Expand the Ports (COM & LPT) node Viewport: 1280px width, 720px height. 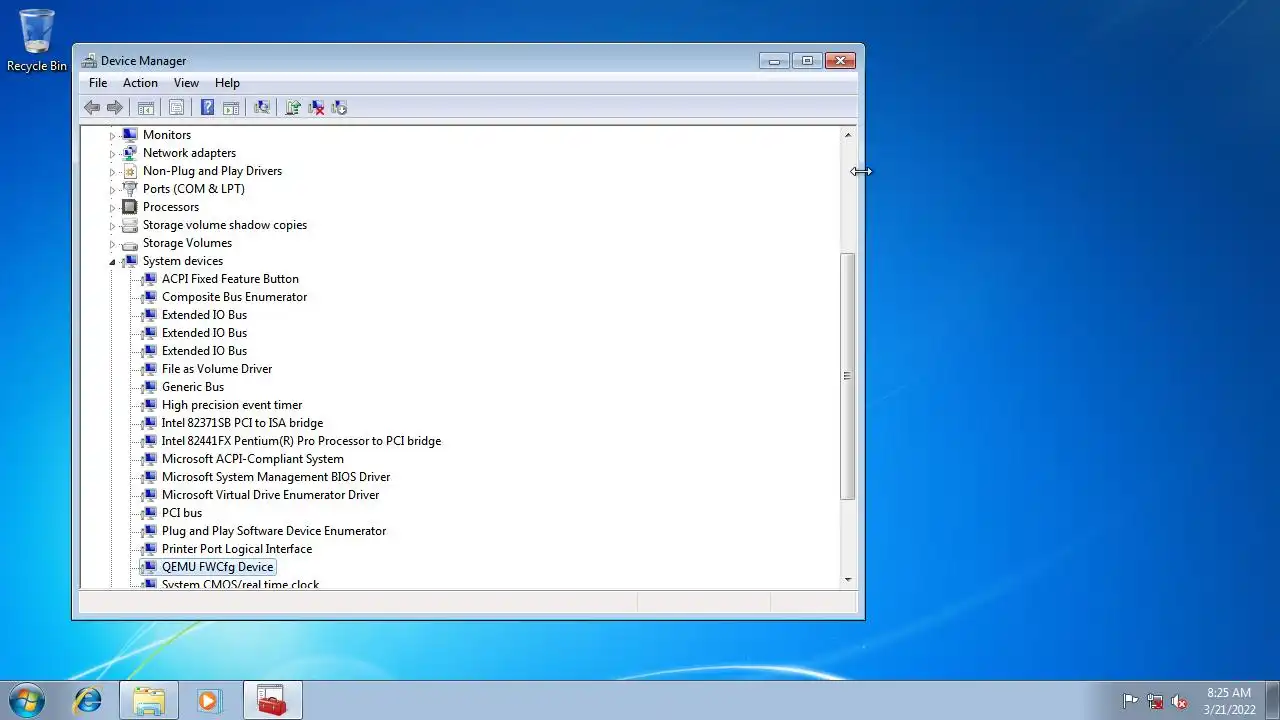[x=113, y=190]
